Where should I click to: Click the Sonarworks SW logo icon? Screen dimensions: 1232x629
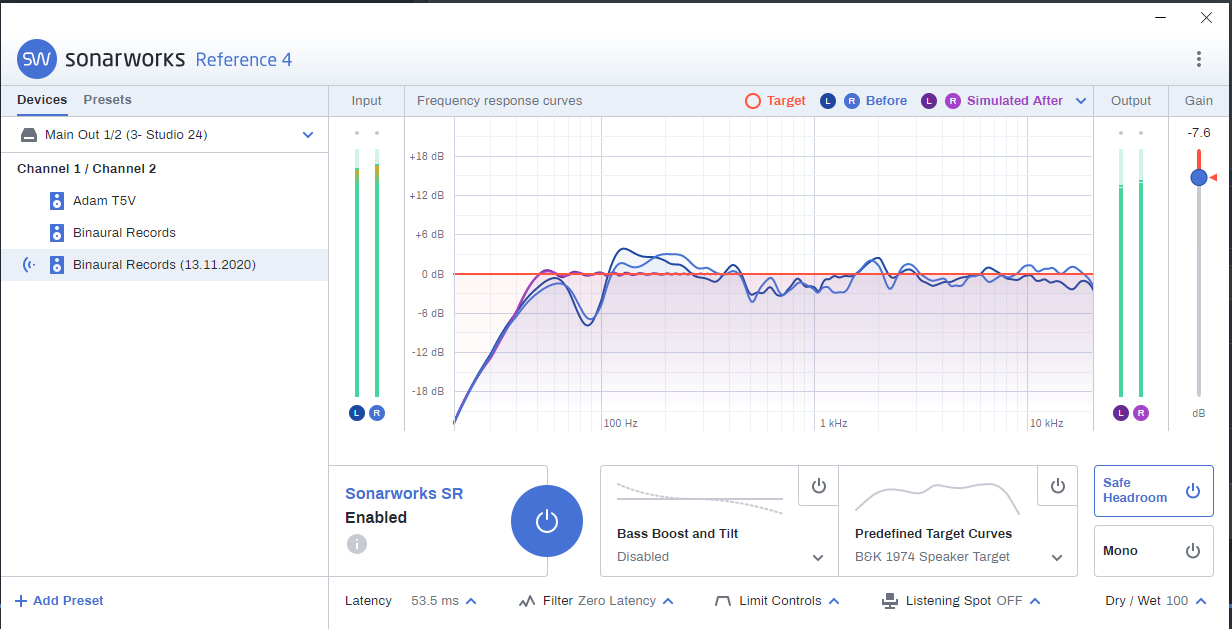pyautogui.click(x=37, y=59)
